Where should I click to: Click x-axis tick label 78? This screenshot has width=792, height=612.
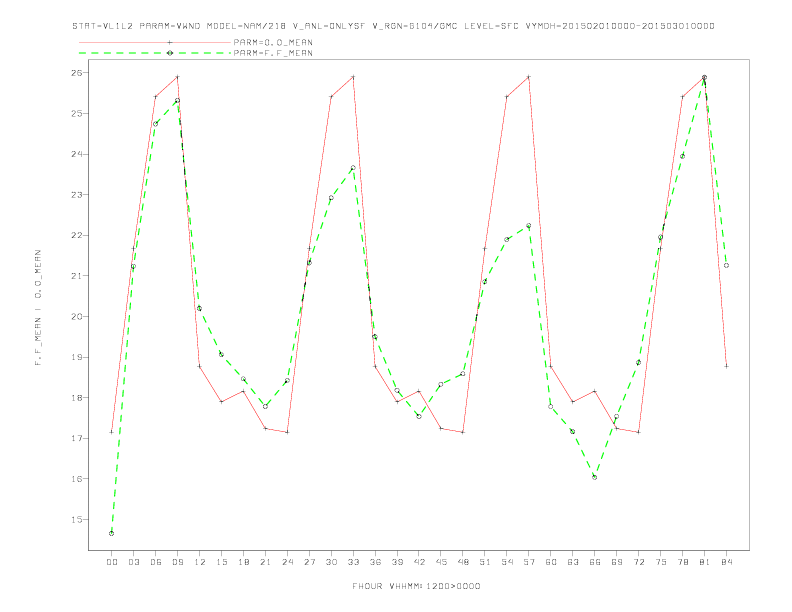[x=682, y=562]
